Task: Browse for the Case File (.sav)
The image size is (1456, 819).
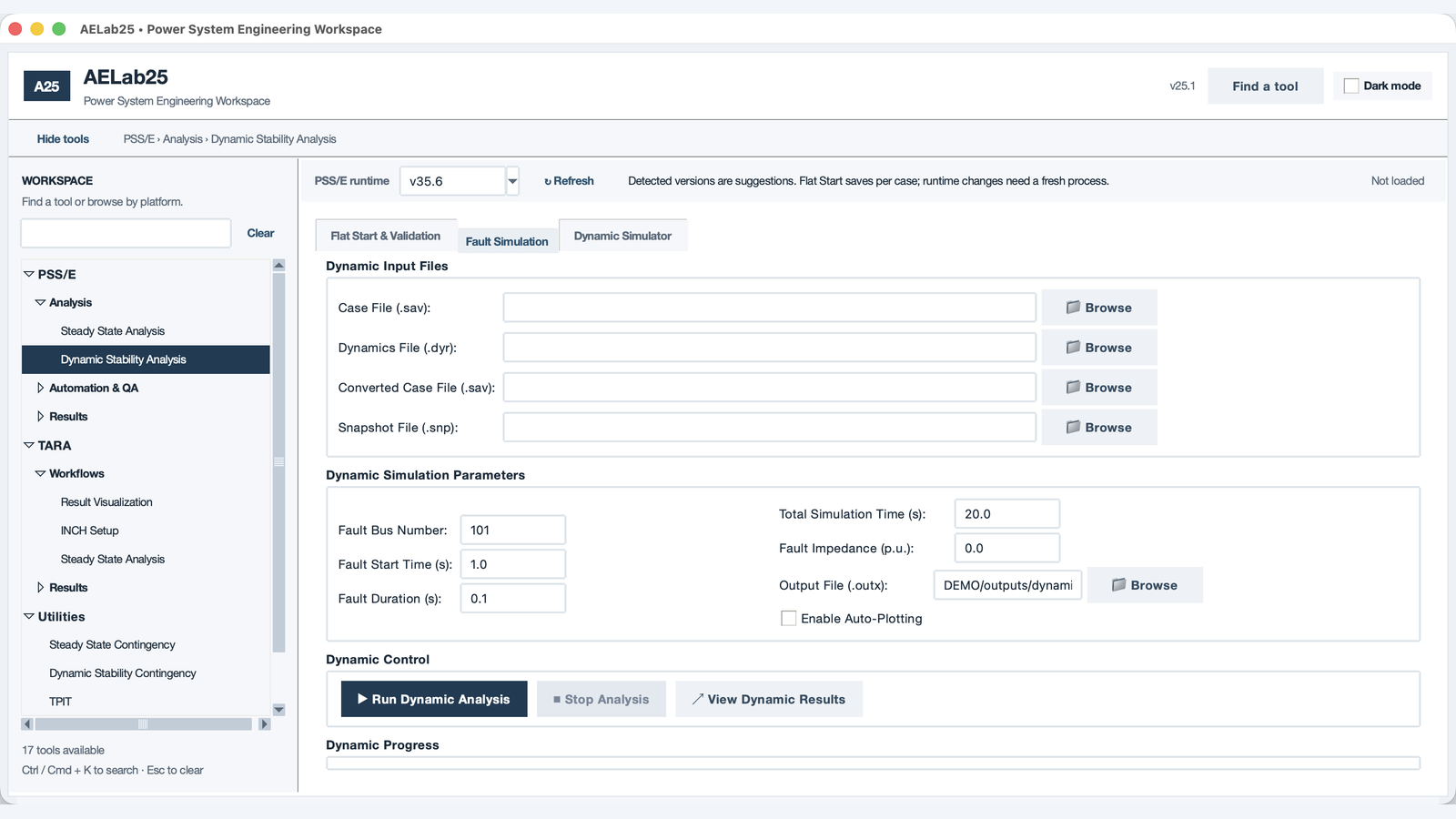Action: (1099, 308)
